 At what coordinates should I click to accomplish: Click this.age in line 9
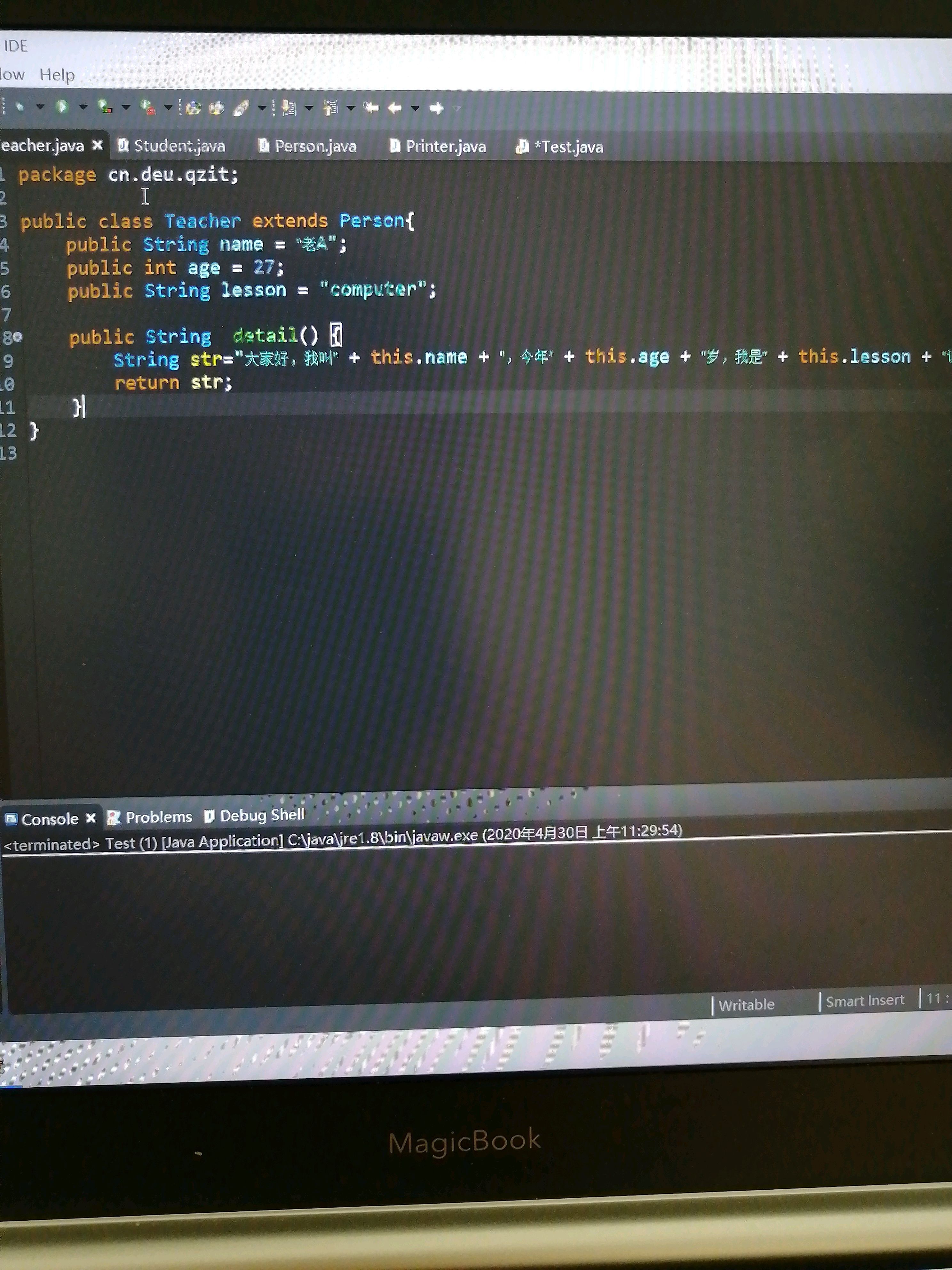[x=627, y=357]
